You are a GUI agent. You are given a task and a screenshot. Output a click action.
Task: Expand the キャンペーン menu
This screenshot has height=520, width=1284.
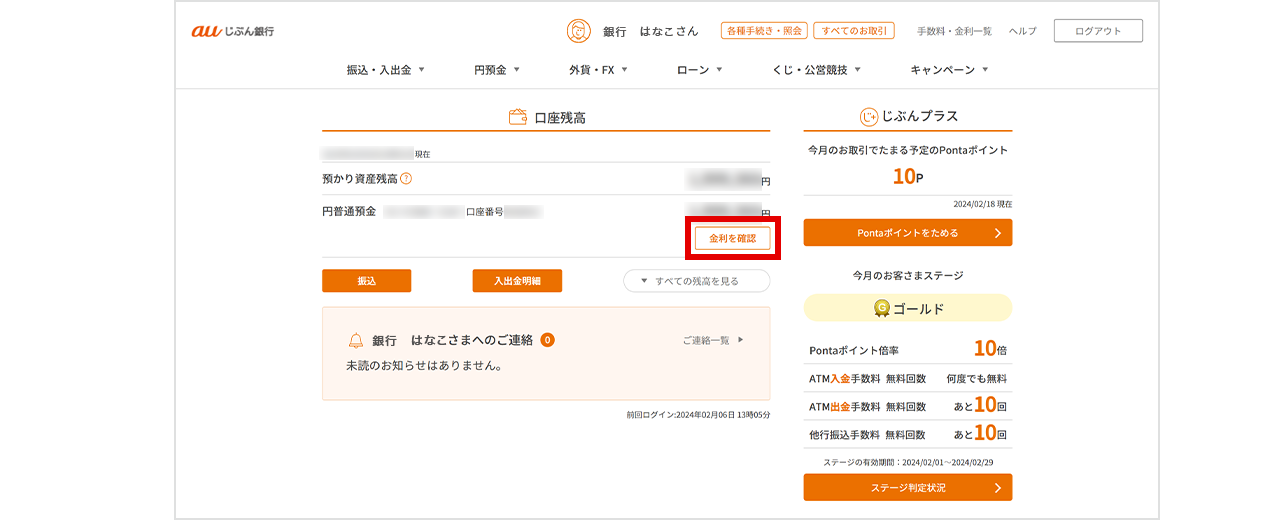click(949, 70)
